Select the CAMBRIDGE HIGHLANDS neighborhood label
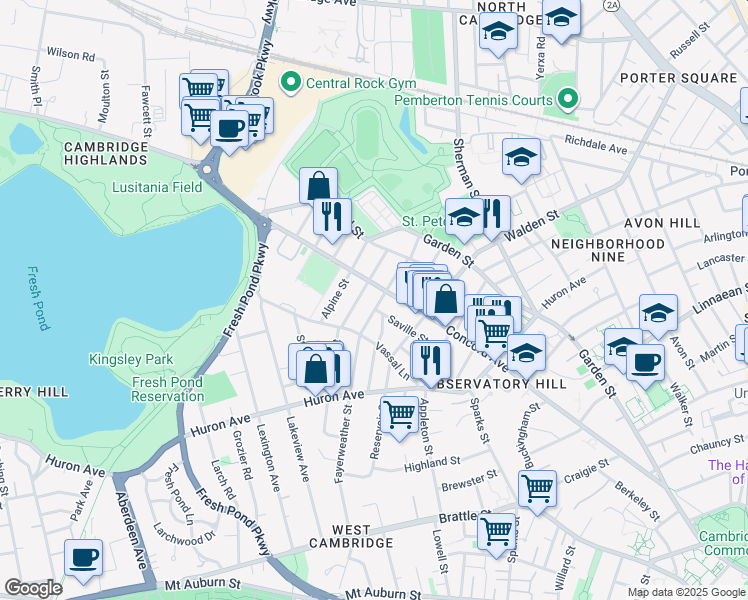Viewport: 748px width, 600px height. [106, 154]
